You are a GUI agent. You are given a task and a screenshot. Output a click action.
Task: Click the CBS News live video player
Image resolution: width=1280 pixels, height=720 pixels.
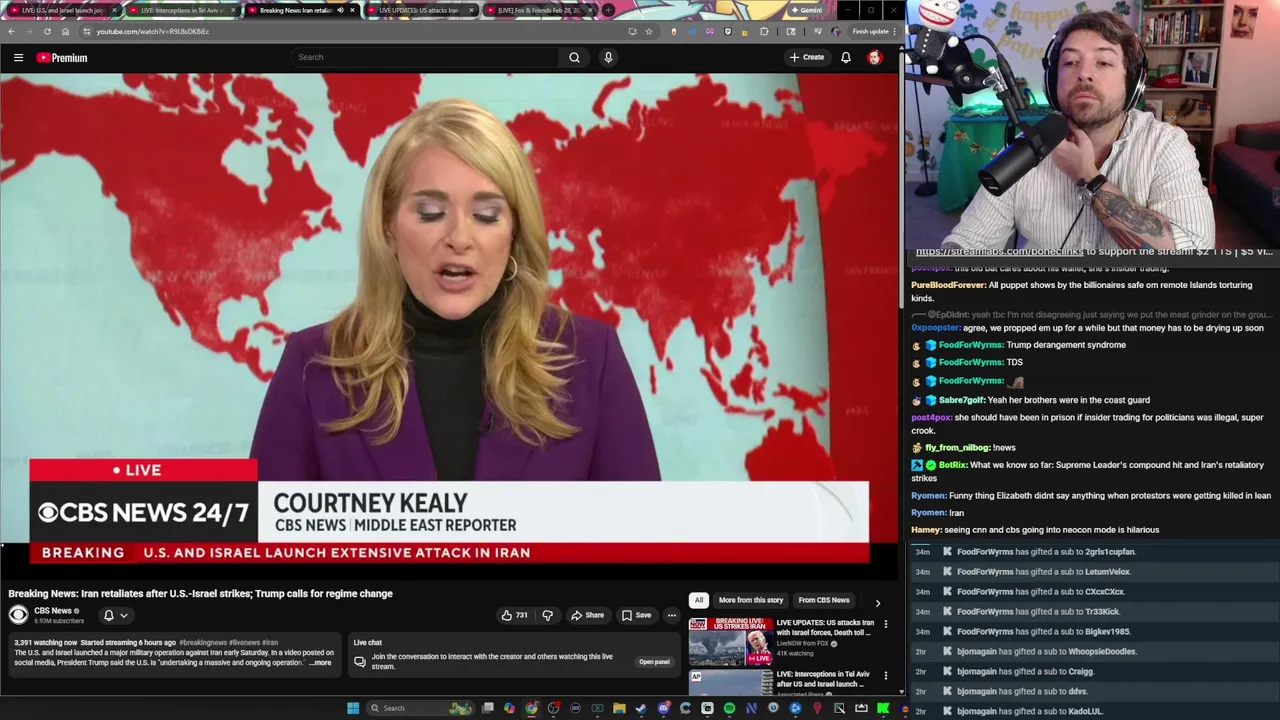click(449, 324)
